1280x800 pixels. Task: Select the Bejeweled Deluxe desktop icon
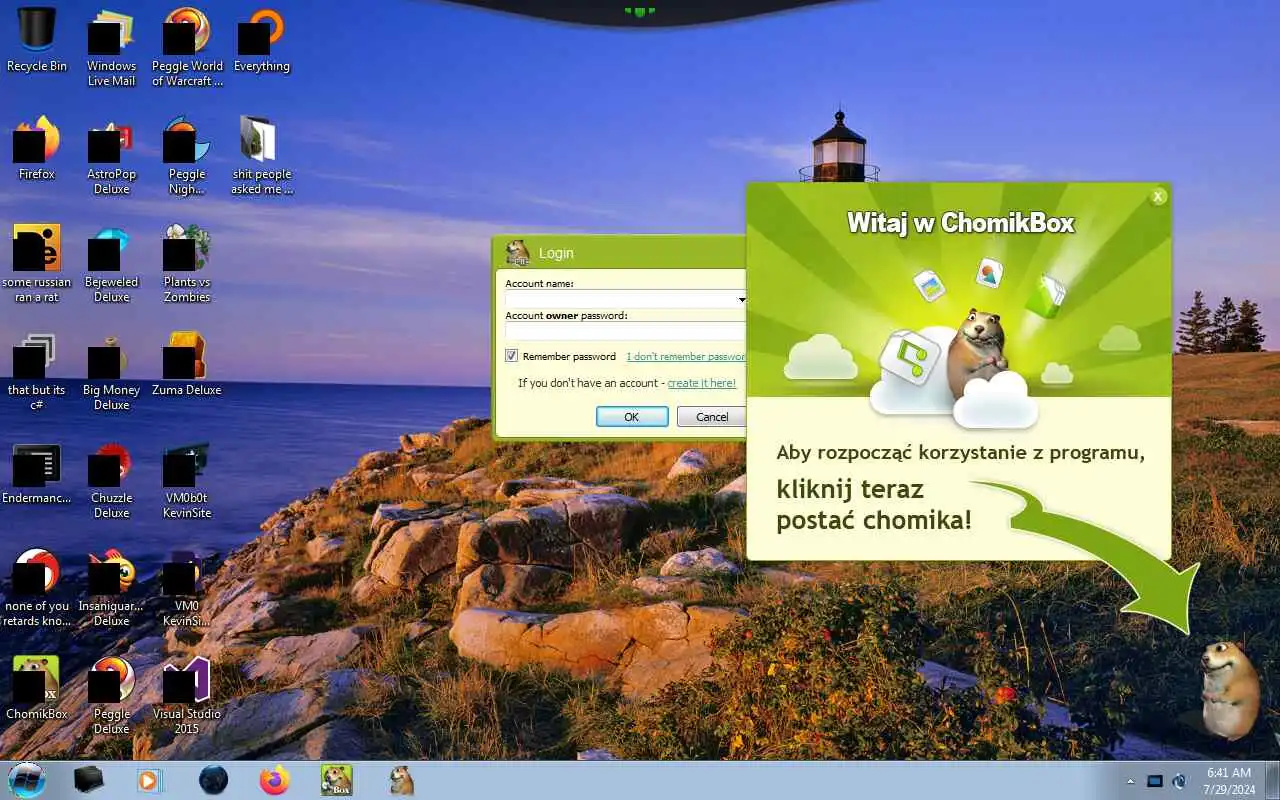(111, 263)
